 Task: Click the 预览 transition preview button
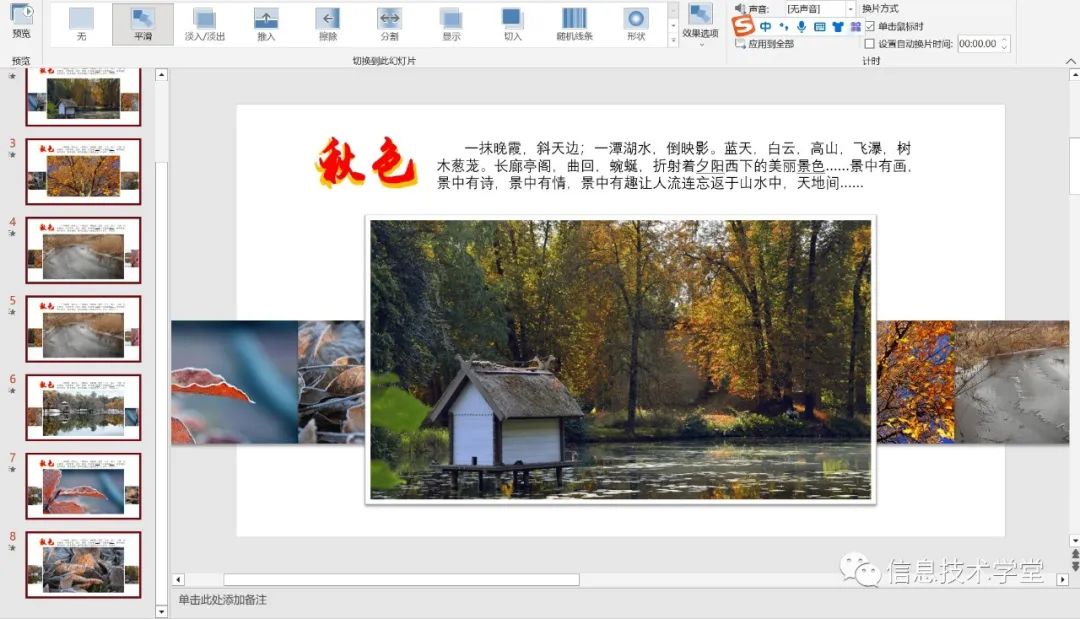tap(20, 22)
